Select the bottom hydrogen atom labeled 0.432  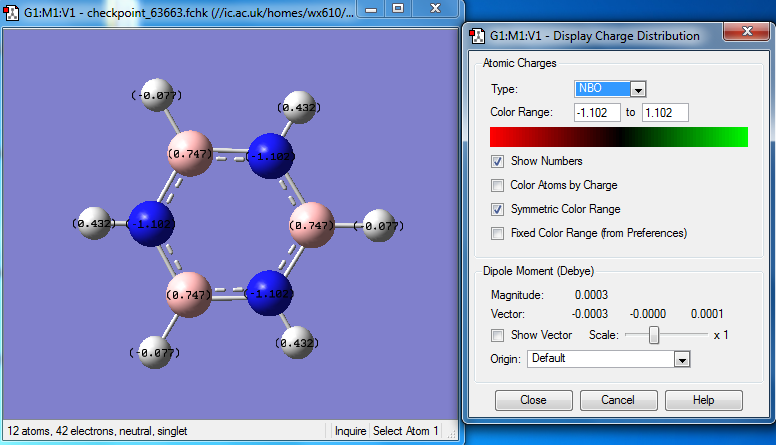[x=297, y=343]
